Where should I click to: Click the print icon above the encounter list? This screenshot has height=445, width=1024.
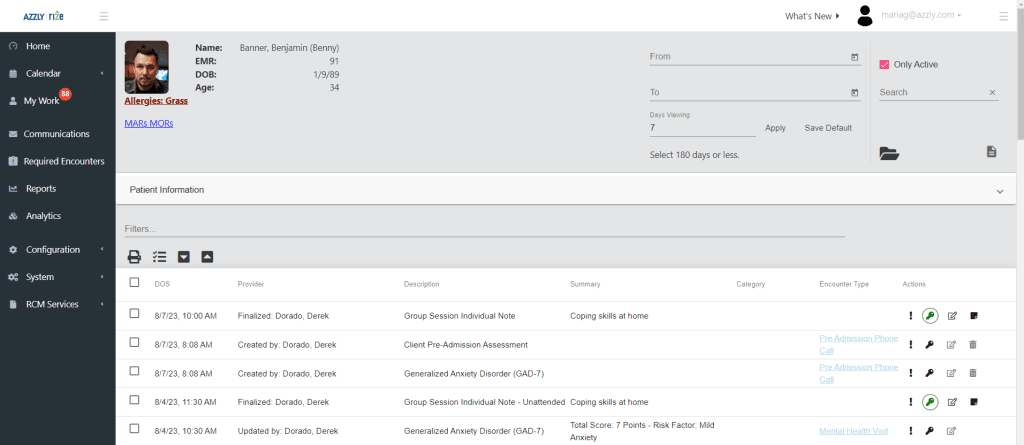pos(134,257)
